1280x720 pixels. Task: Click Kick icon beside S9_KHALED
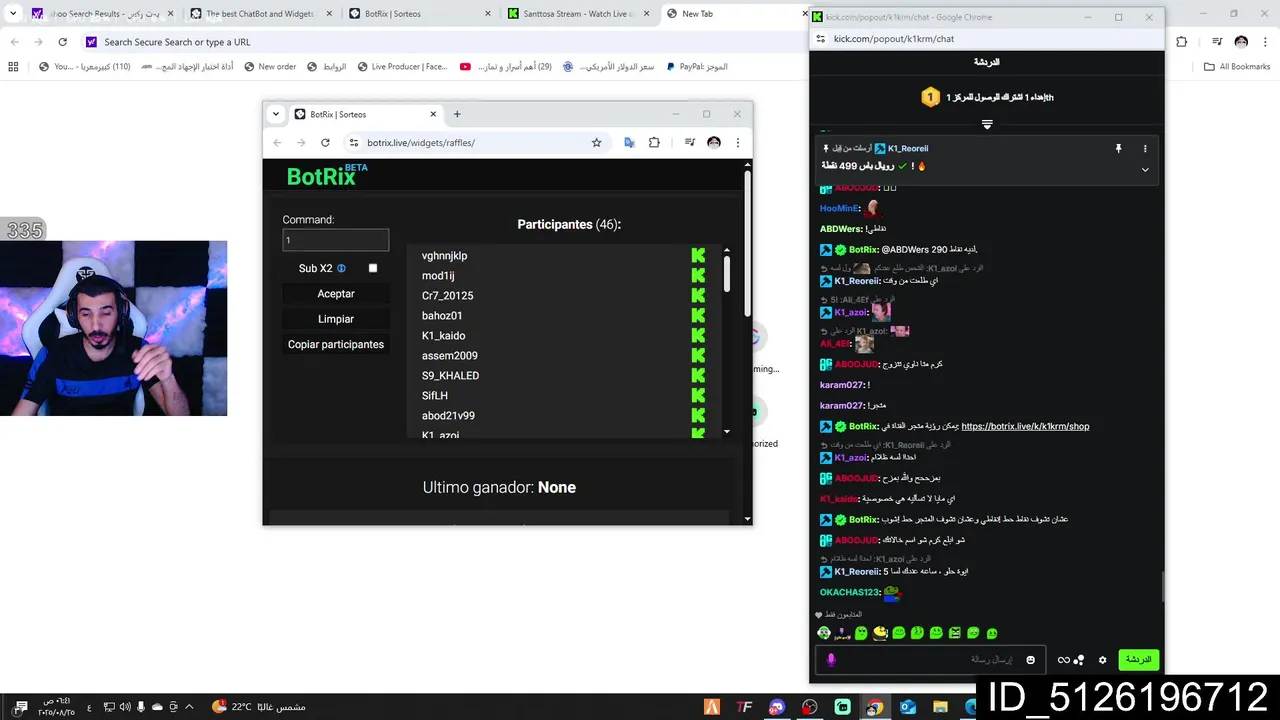pyautogui.click(x=698, y=376)
